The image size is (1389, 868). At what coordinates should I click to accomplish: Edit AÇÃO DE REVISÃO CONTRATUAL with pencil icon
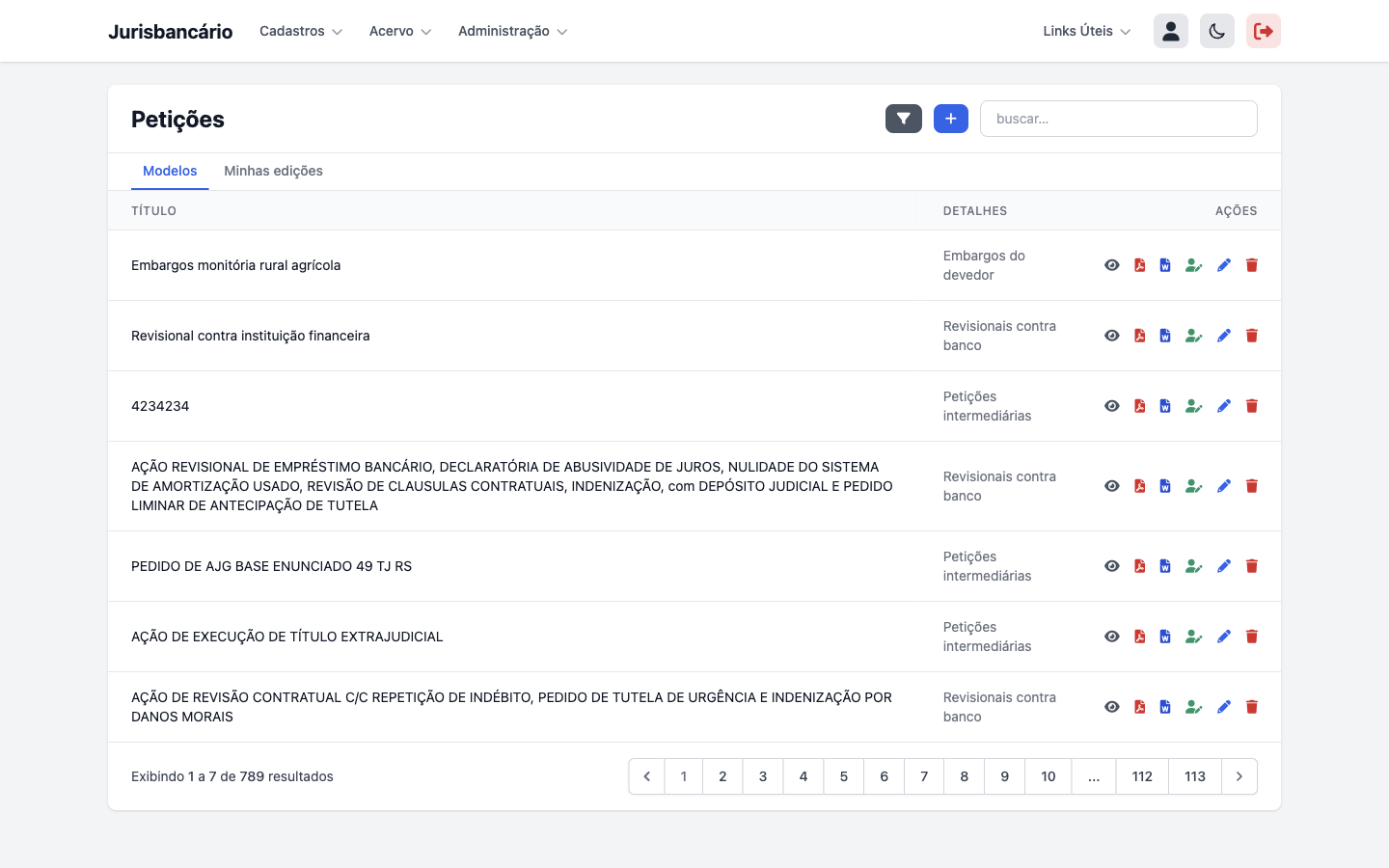pyautogui.click(x=1224, y=707)
